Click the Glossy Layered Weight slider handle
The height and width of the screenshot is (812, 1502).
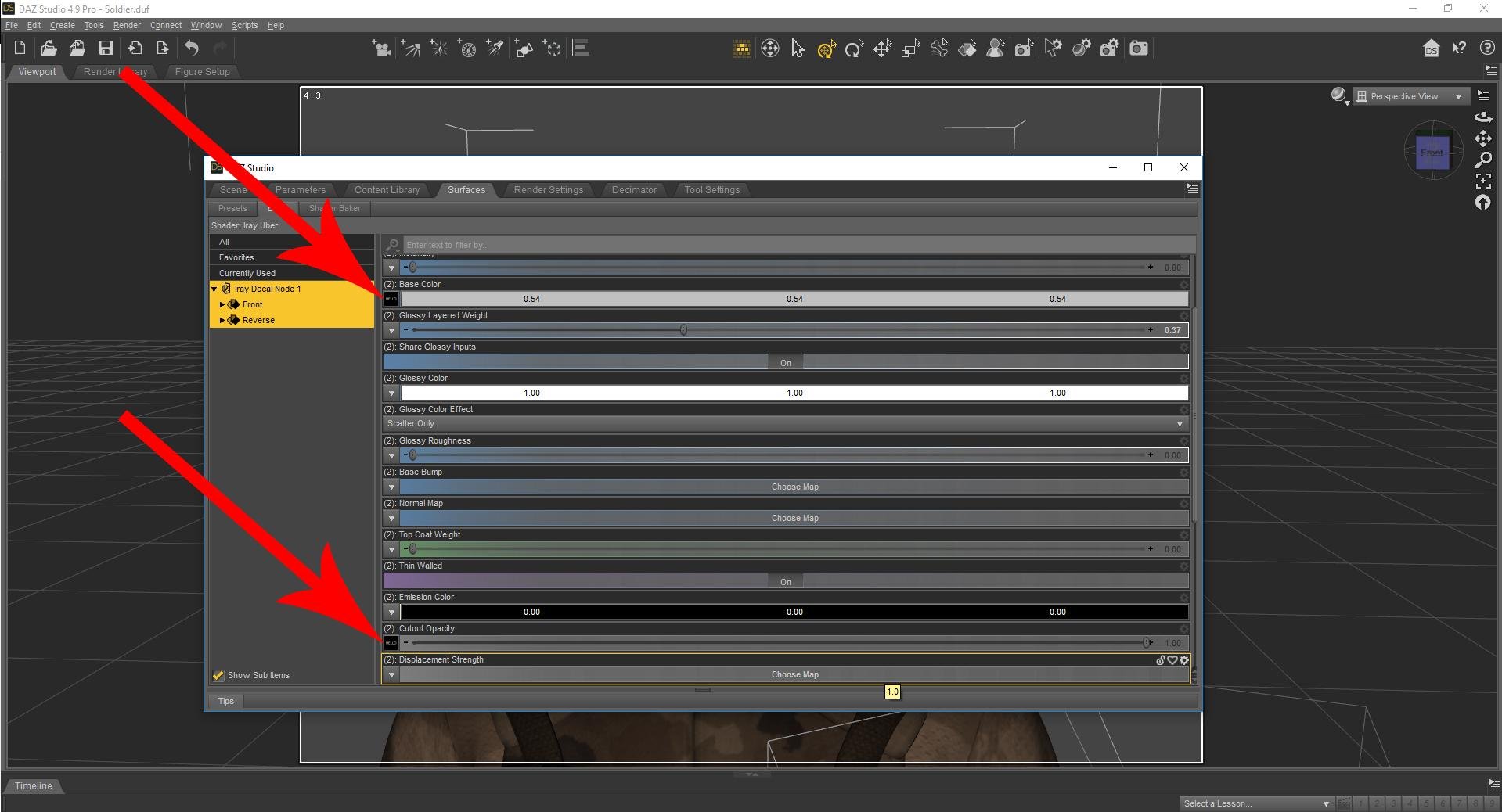point(683,330)
